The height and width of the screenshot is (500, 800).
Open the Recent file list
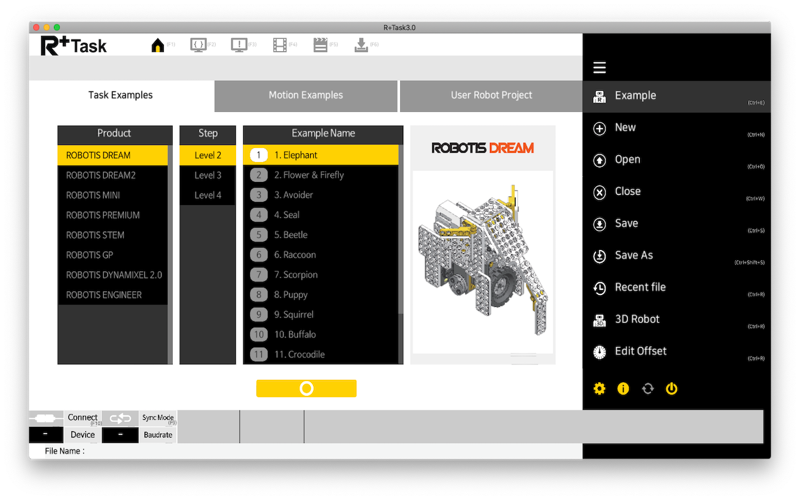coord(677,288)
